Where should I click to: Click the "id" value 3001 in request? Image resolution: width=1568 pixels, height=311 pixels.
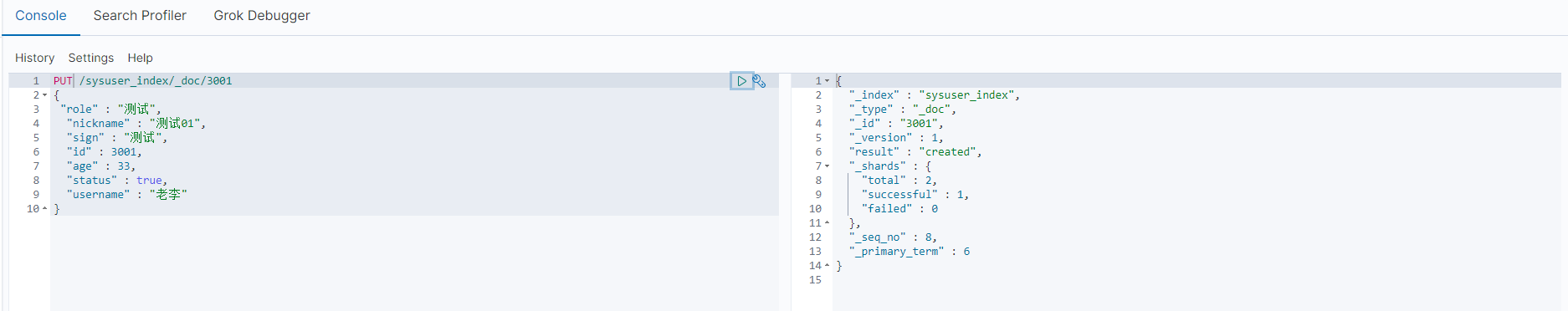pyautogui.click(x=124, y=152)
